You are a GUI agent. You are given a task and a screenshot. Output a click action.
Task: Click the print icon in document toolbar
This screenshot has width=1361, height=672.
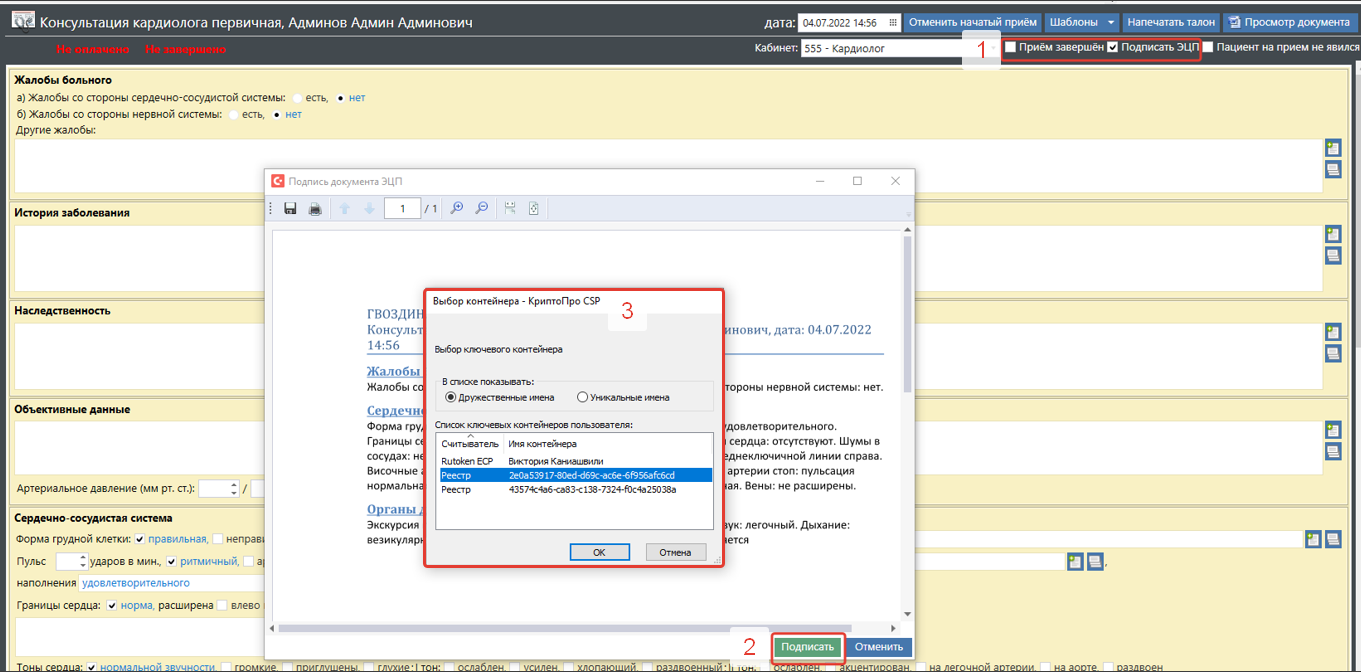pos(315,209)
